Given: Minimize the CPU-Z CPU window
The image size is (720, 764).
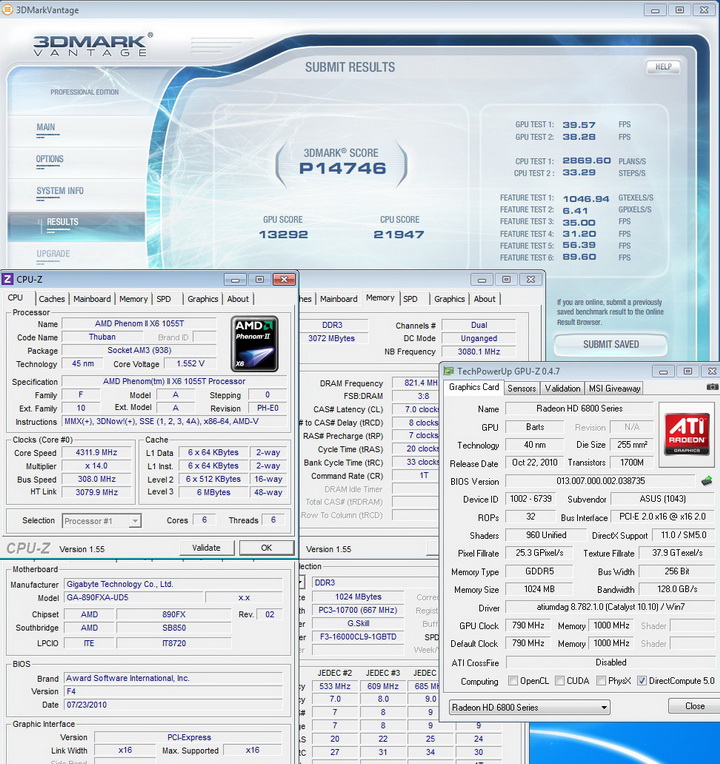Looking at the screenshot, I should coord(235,280).
